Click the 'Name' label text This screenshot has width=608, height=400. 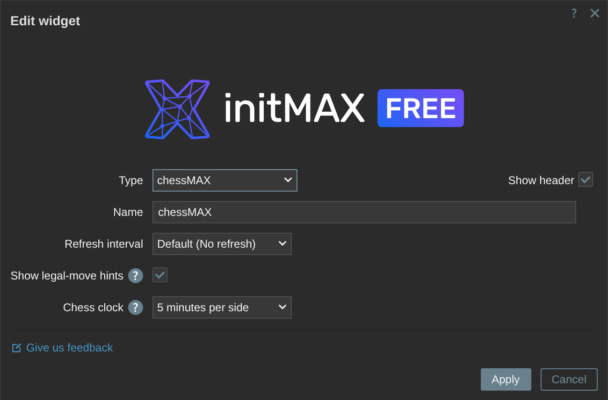[x=128, y=212]
